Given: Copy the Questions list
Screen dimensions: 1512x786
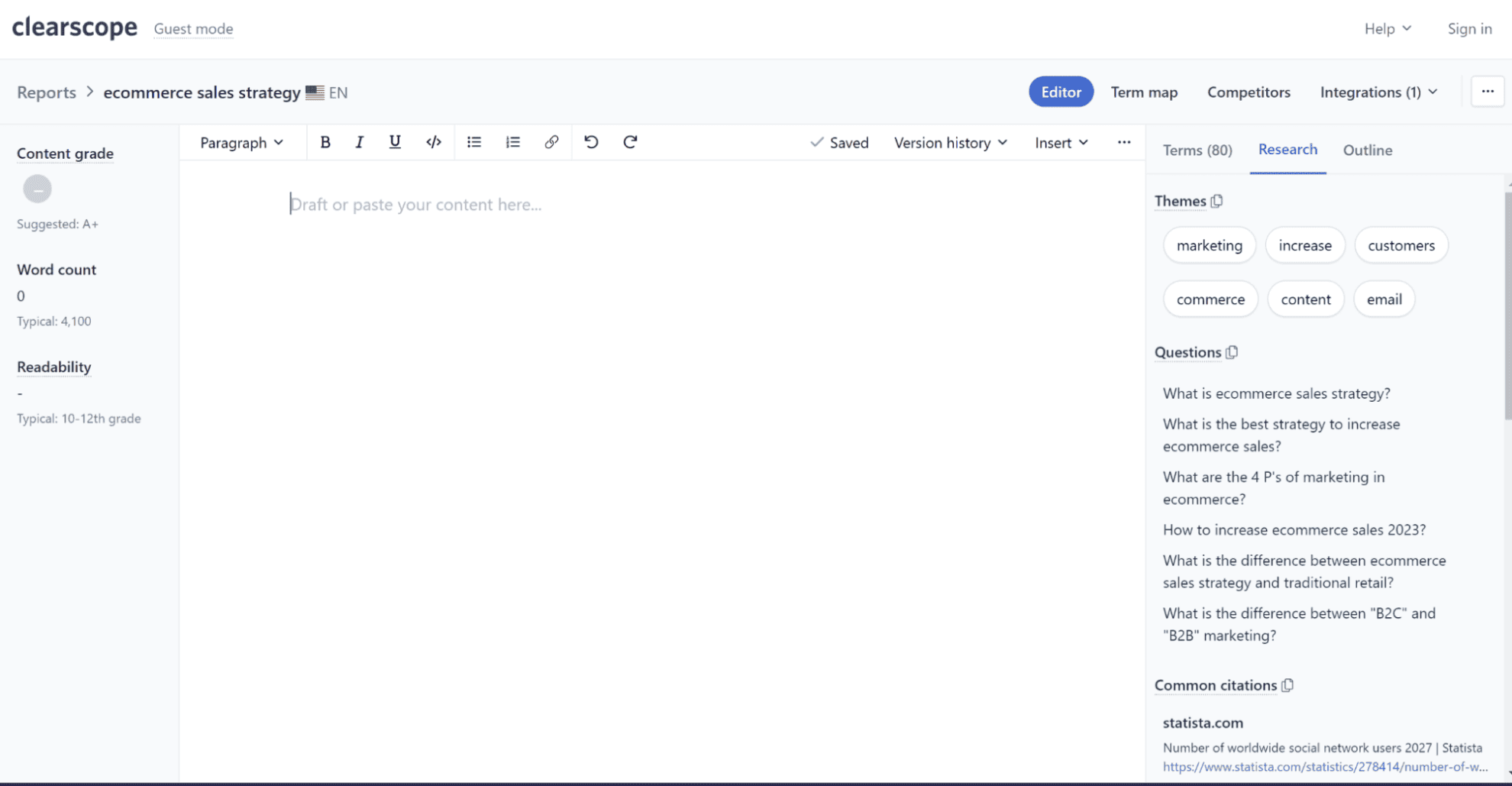Looking at the screenshot, I should 1231,352.
